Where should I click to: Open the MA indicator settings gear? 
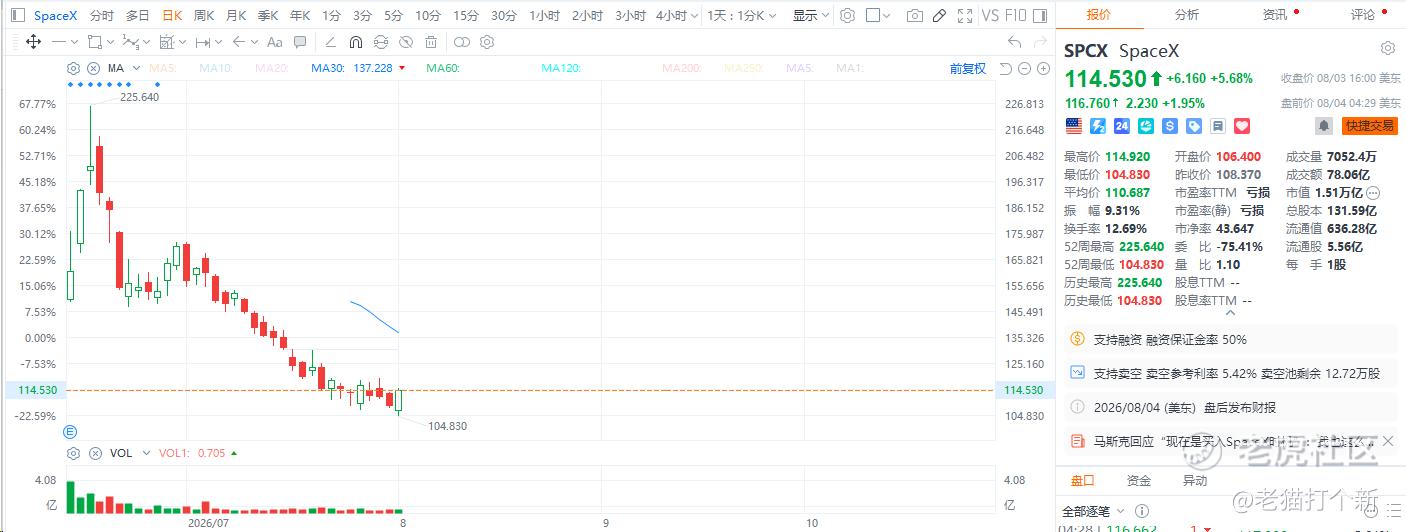tap(73, 68)
